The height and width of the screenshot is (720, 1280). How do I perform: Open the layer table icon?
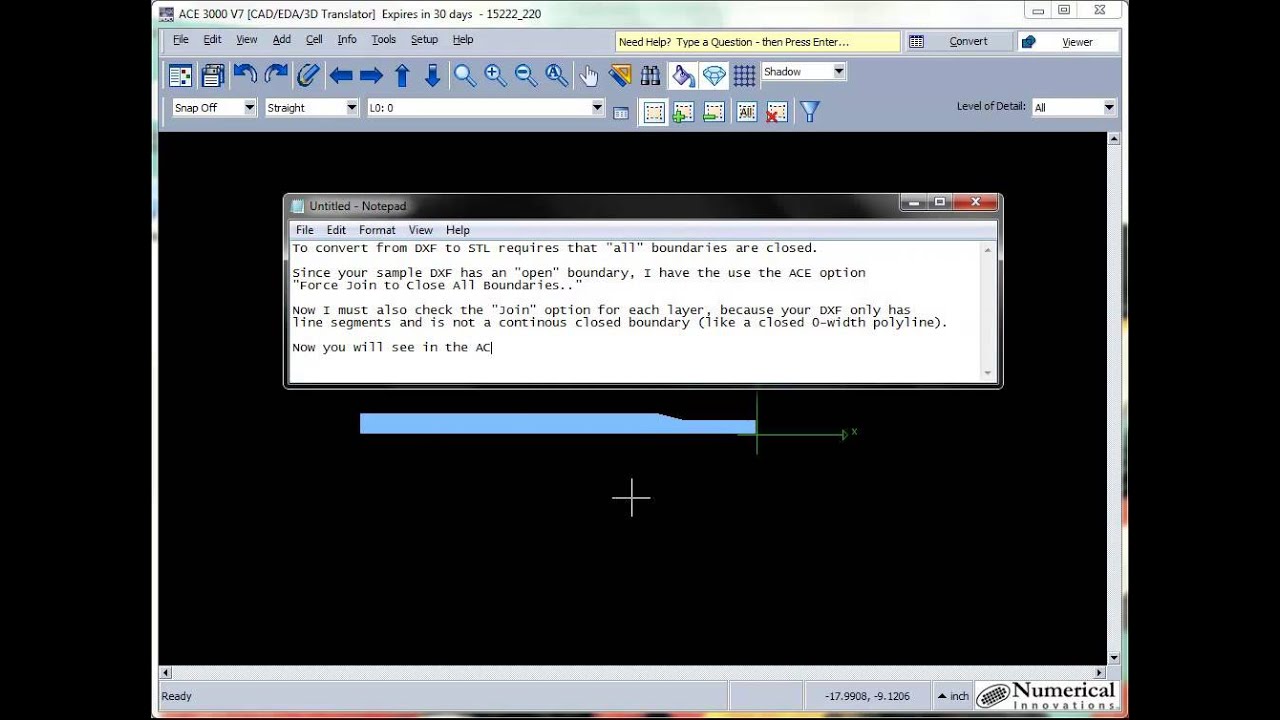[x=180, y=76]
